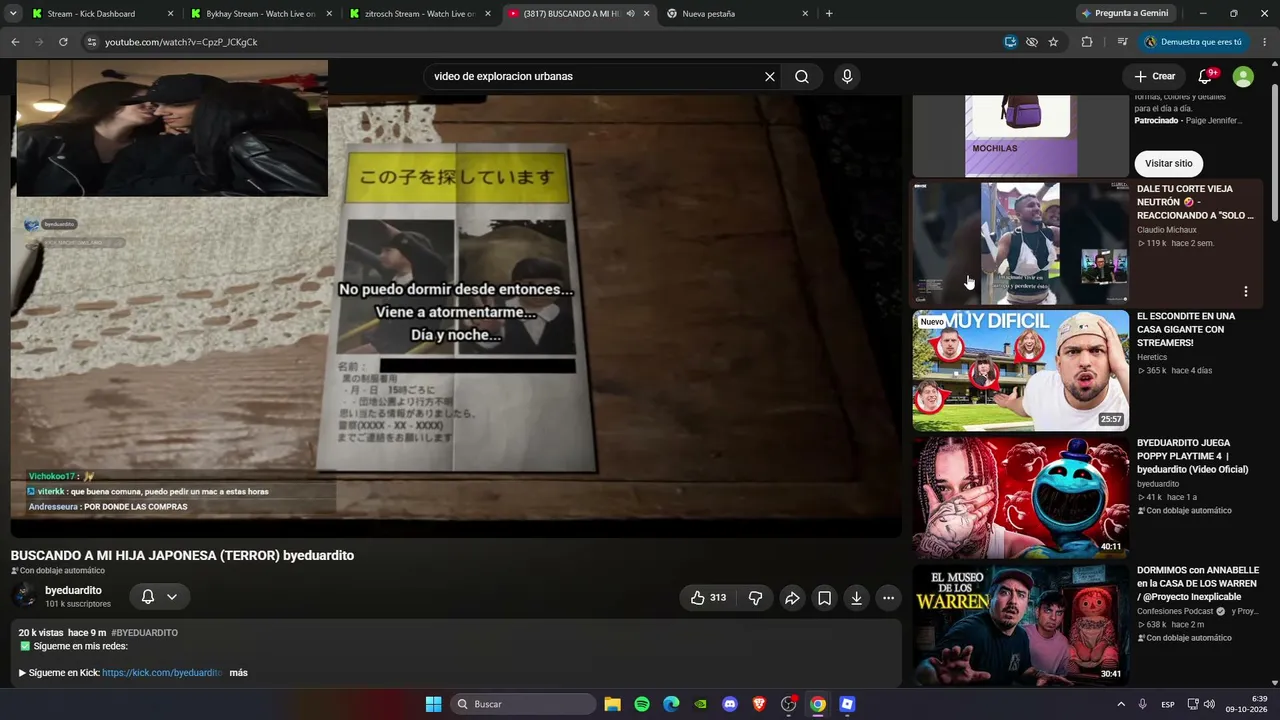The image size is (1280, 720).
Task: Mute the YouTube tab's audio speaker icon
Action: click(x=630, y=14)
